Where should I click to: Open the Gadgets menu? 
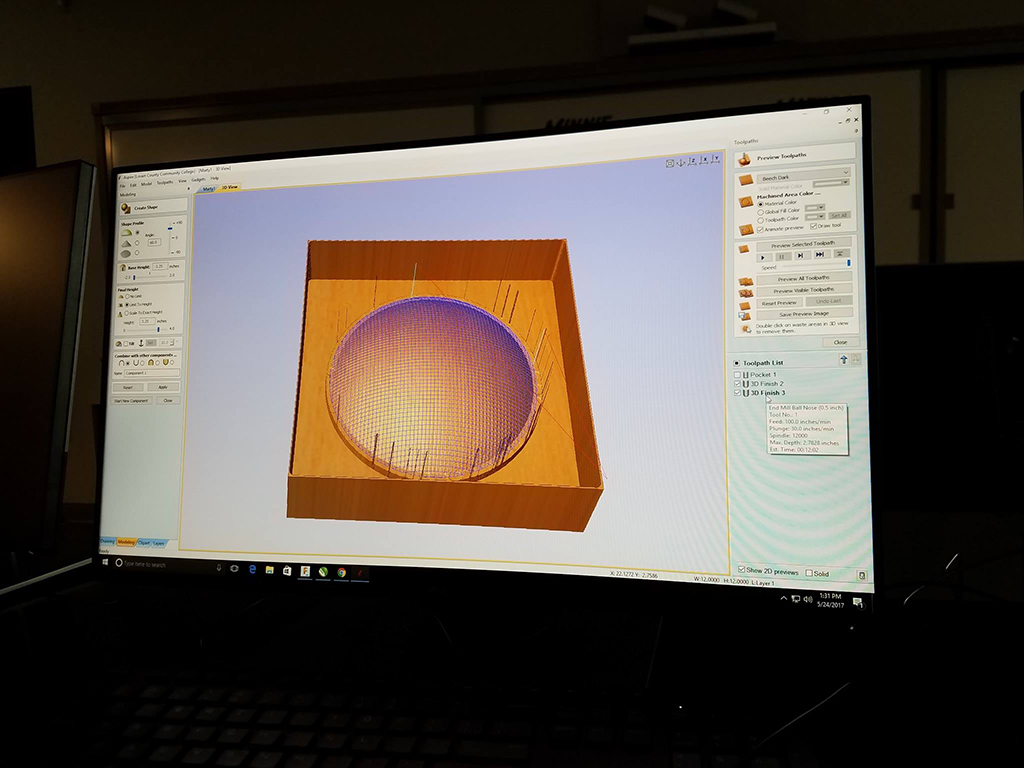tap(198, 180)
